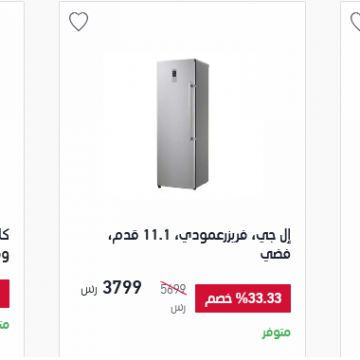Click the رس currency label beside 3799

89,290
